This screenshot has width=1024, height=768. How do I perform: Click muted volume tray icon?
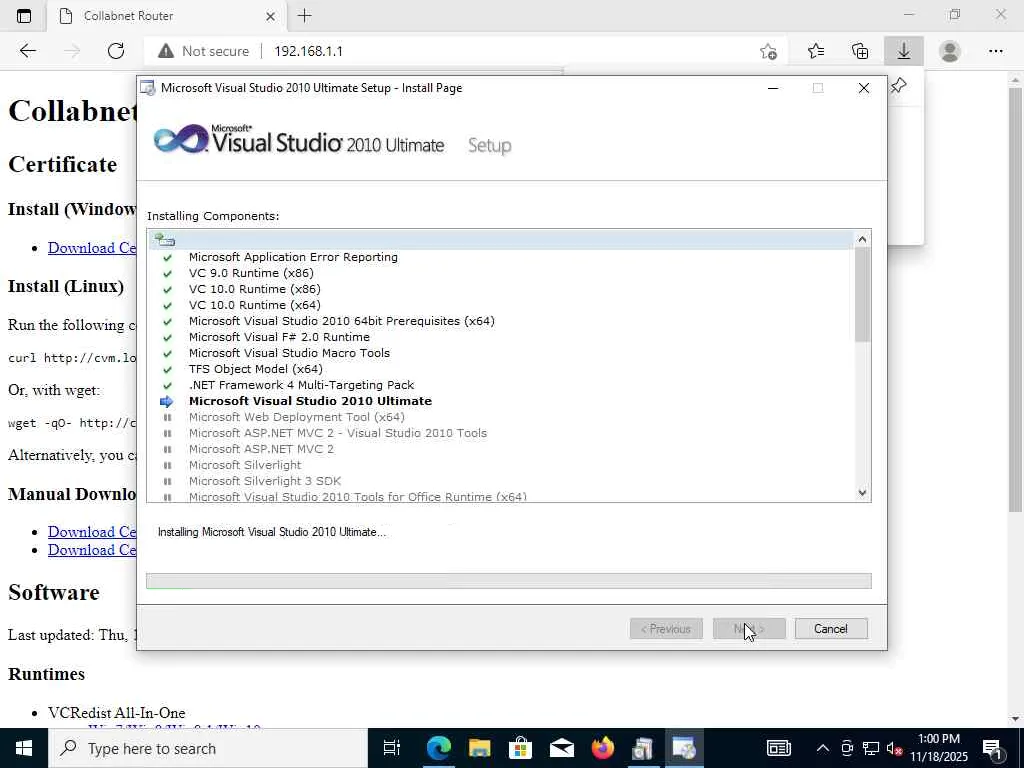pos(895,748)
